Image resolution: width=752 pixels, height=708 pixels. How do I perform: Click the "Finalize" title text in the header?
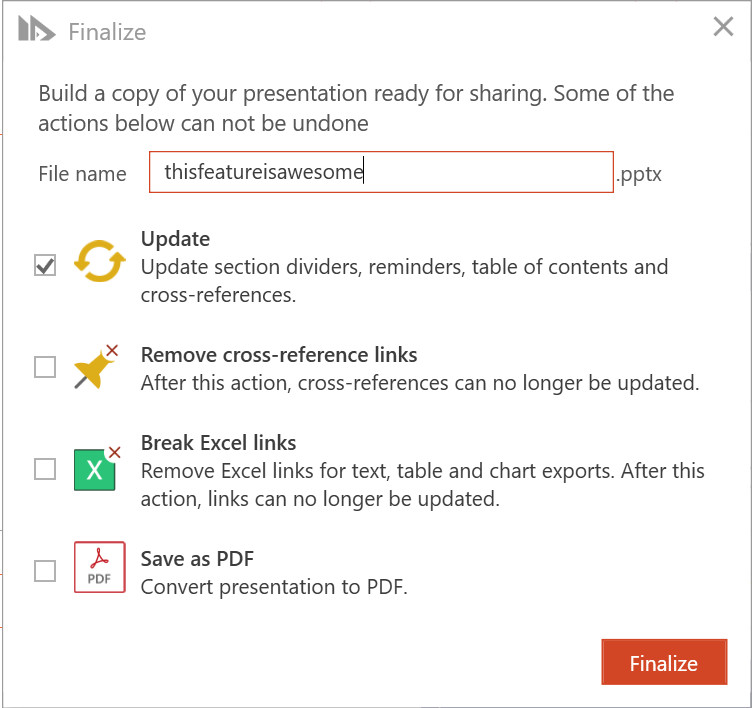point(107,32)
